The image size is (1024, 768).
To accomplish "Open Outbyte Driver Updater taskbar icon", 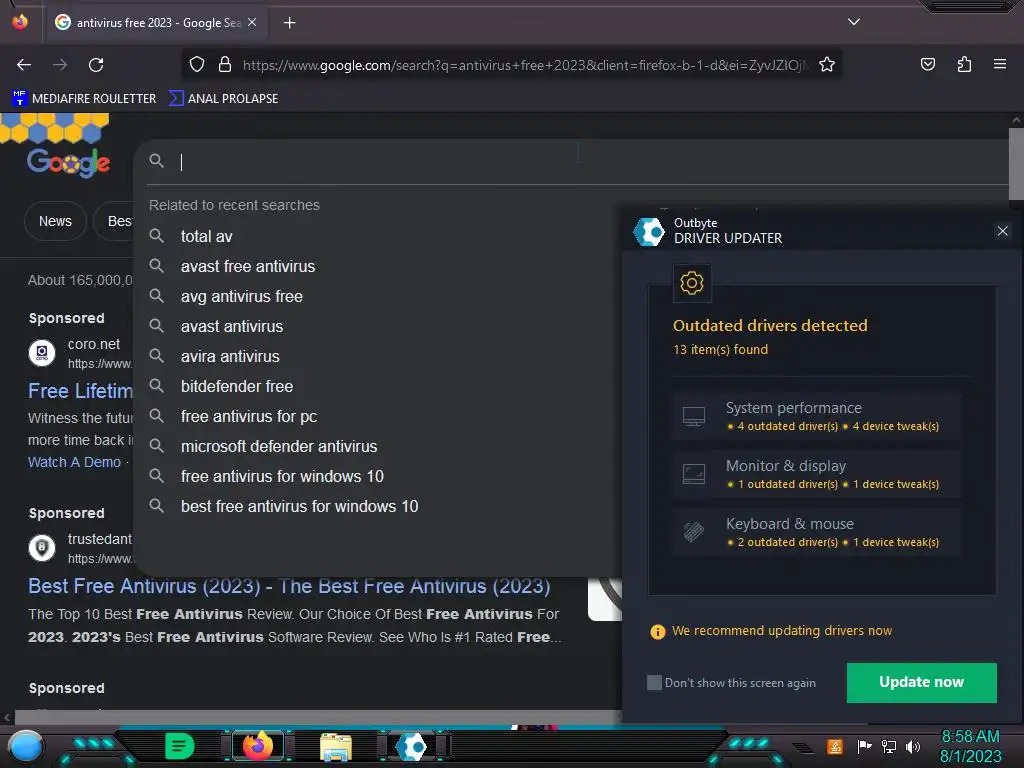I will [413, 746].
